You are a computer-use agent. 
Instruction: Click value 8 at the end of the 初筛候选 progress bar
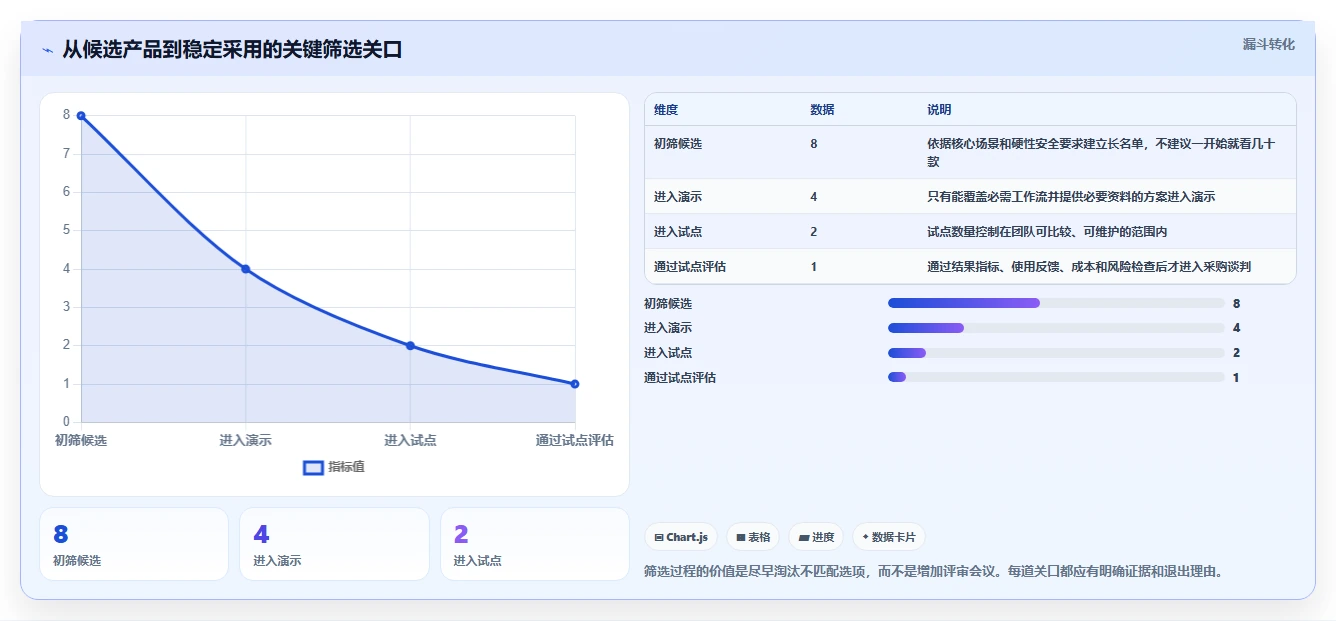1237,303
